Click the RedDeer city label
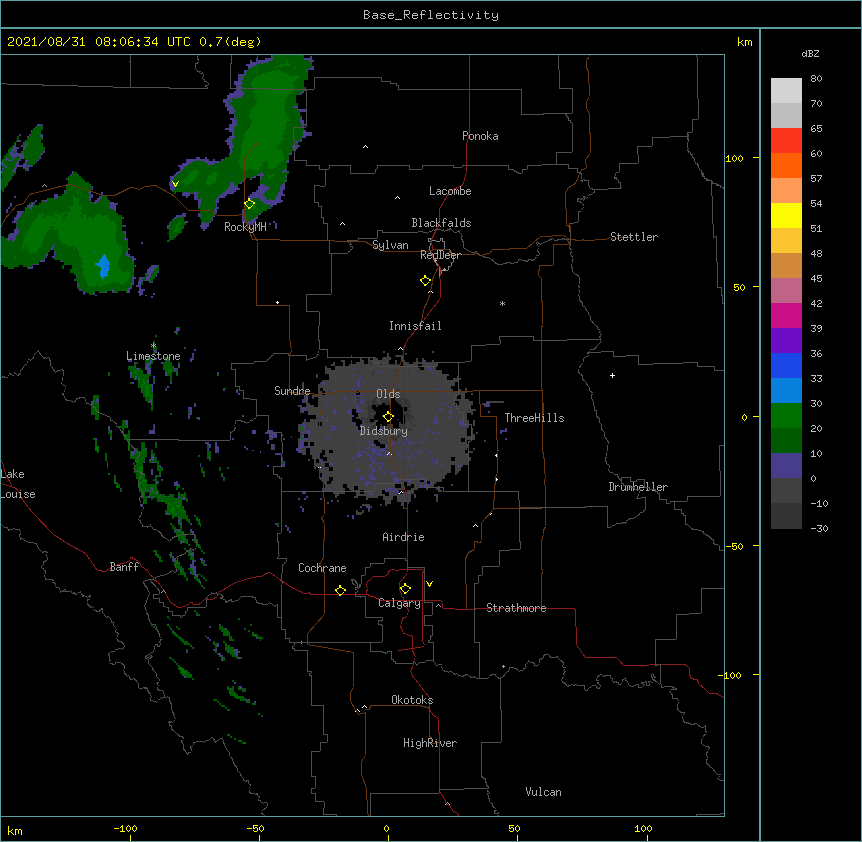862x842 pixels. coord(440,255)
